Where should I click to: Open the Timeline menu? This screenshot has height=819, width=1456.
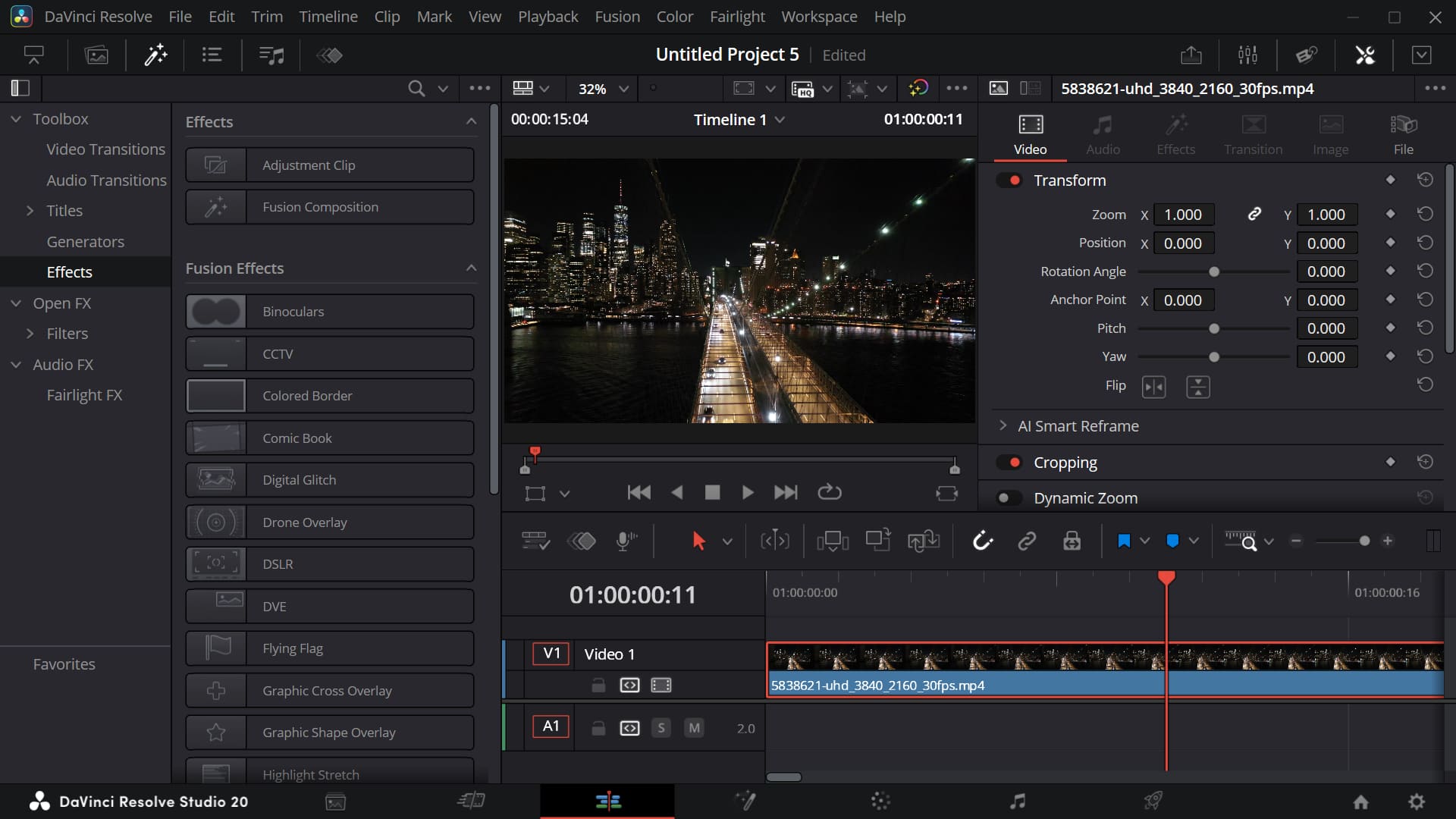click(x=328, y=17)
